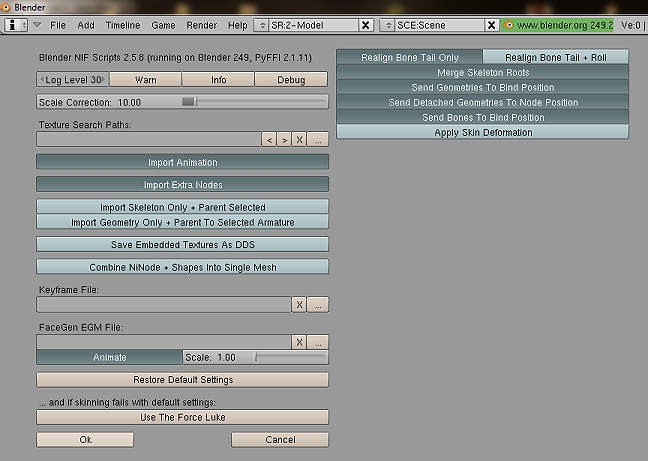Screen dimensions: 648x461
Task: Toggle Realign Bone Tail Only
Action: [x=410, y=57]
